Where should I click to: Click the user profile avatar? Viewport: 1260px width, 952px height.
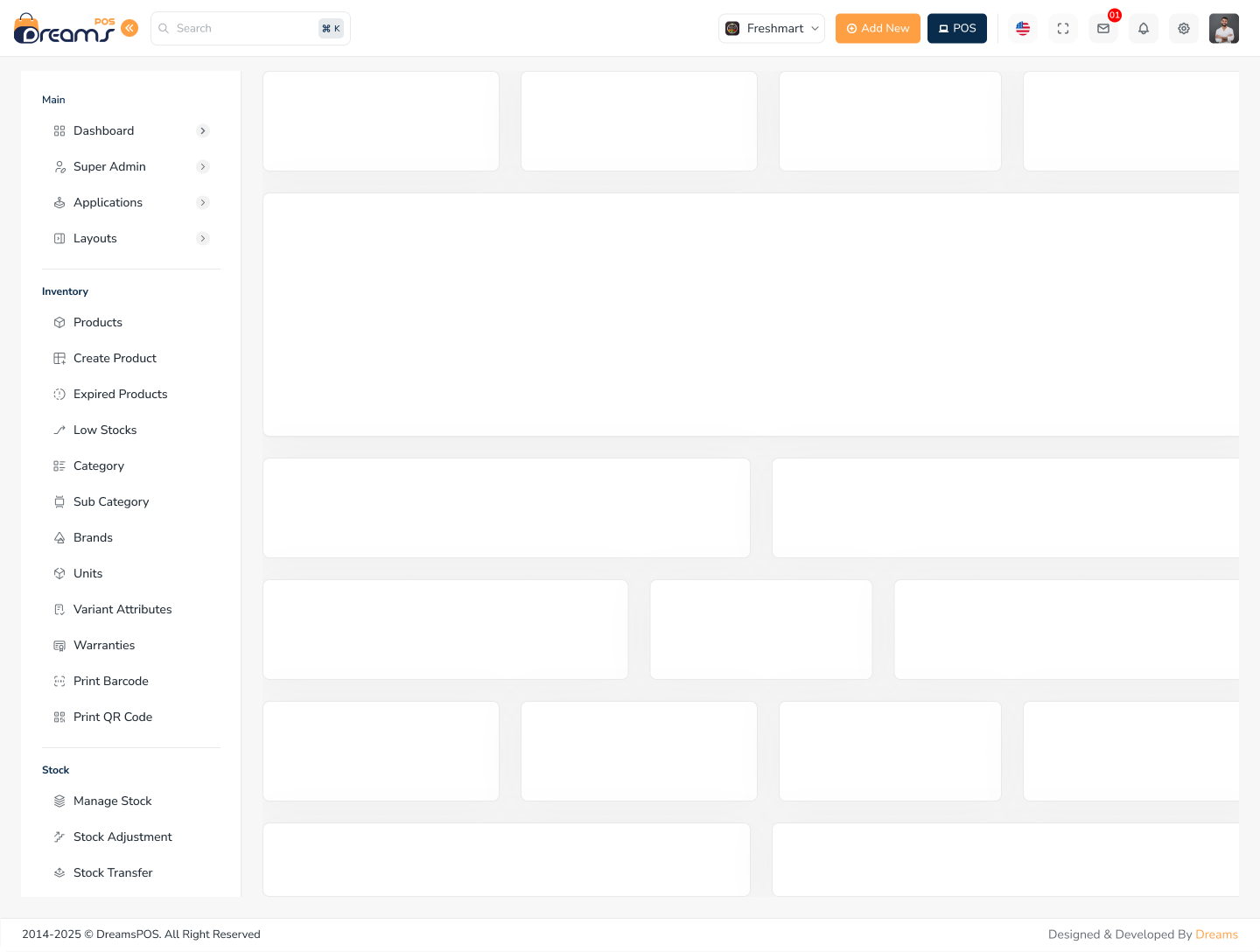coord(1224,28)
